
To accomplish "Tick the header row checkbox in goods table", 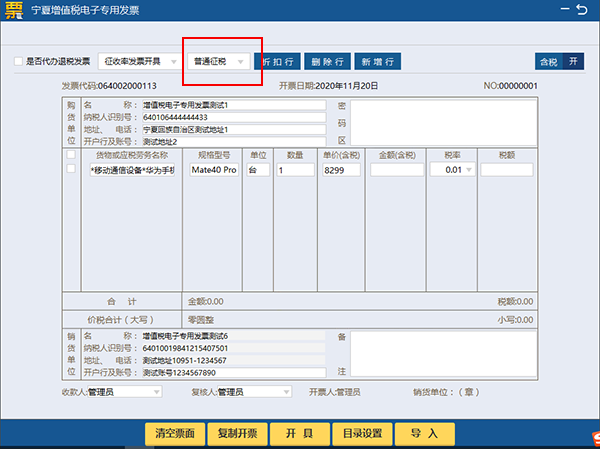I will [x=71, y=155].
